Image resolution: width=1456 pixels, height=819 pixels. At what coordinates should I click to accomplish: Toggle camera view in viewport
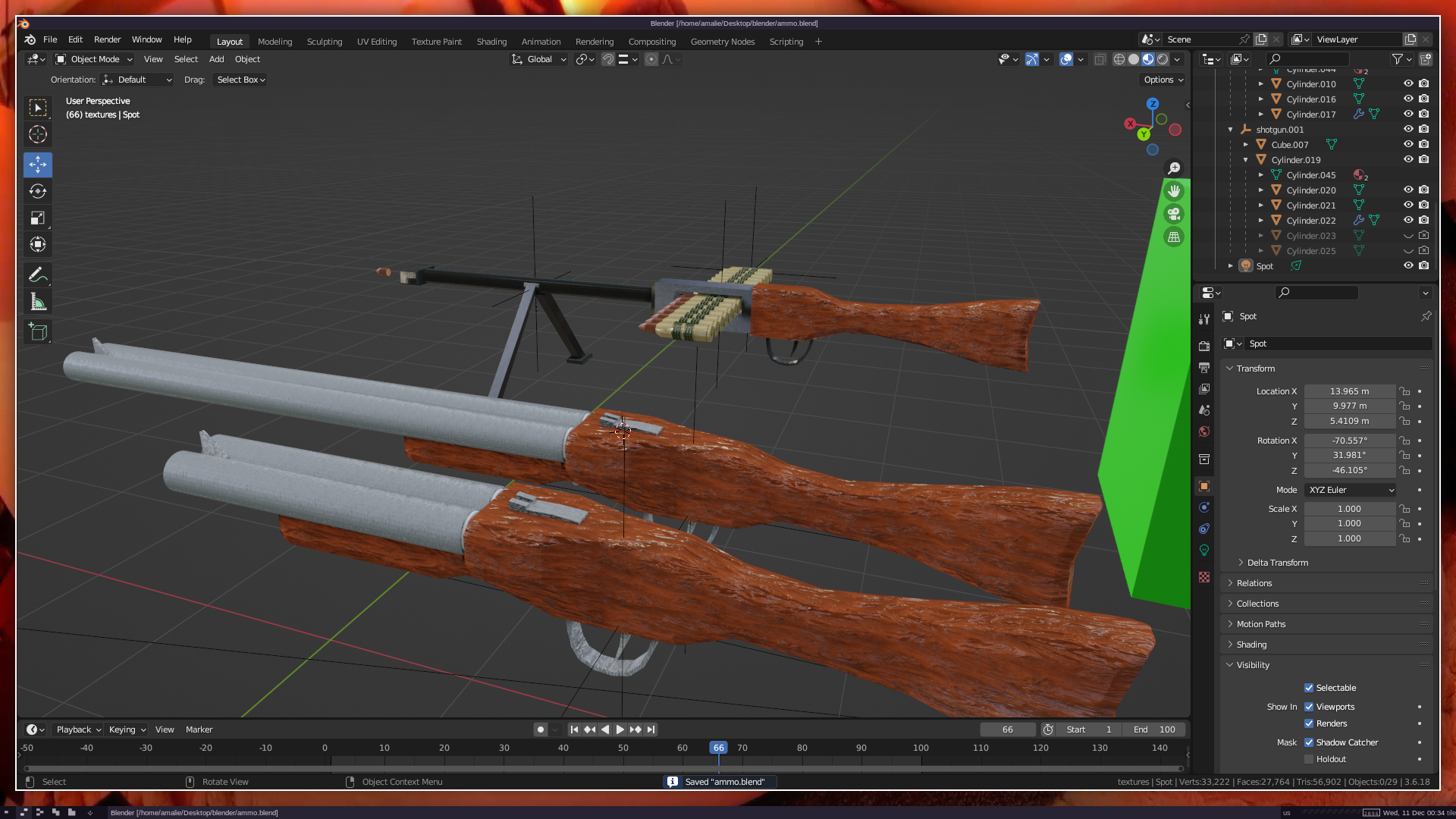coord(1174,214)
